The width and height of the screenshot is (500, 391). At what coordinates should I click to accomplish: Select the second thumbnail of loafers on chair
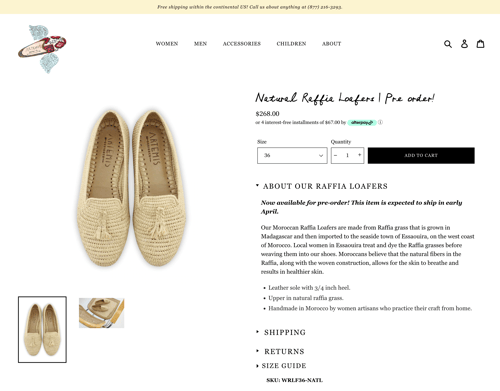pos(102,313)
